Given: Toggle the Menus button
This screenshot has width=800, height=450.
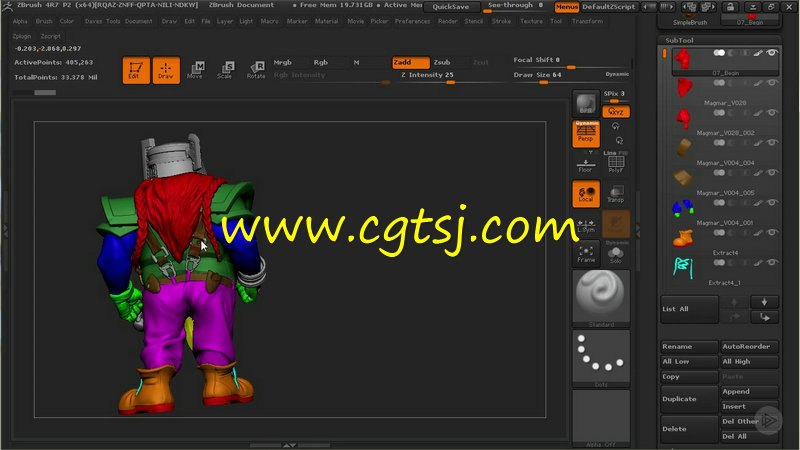Looking at the screenshot, I should pyautogui.click(x=567, y=7).
